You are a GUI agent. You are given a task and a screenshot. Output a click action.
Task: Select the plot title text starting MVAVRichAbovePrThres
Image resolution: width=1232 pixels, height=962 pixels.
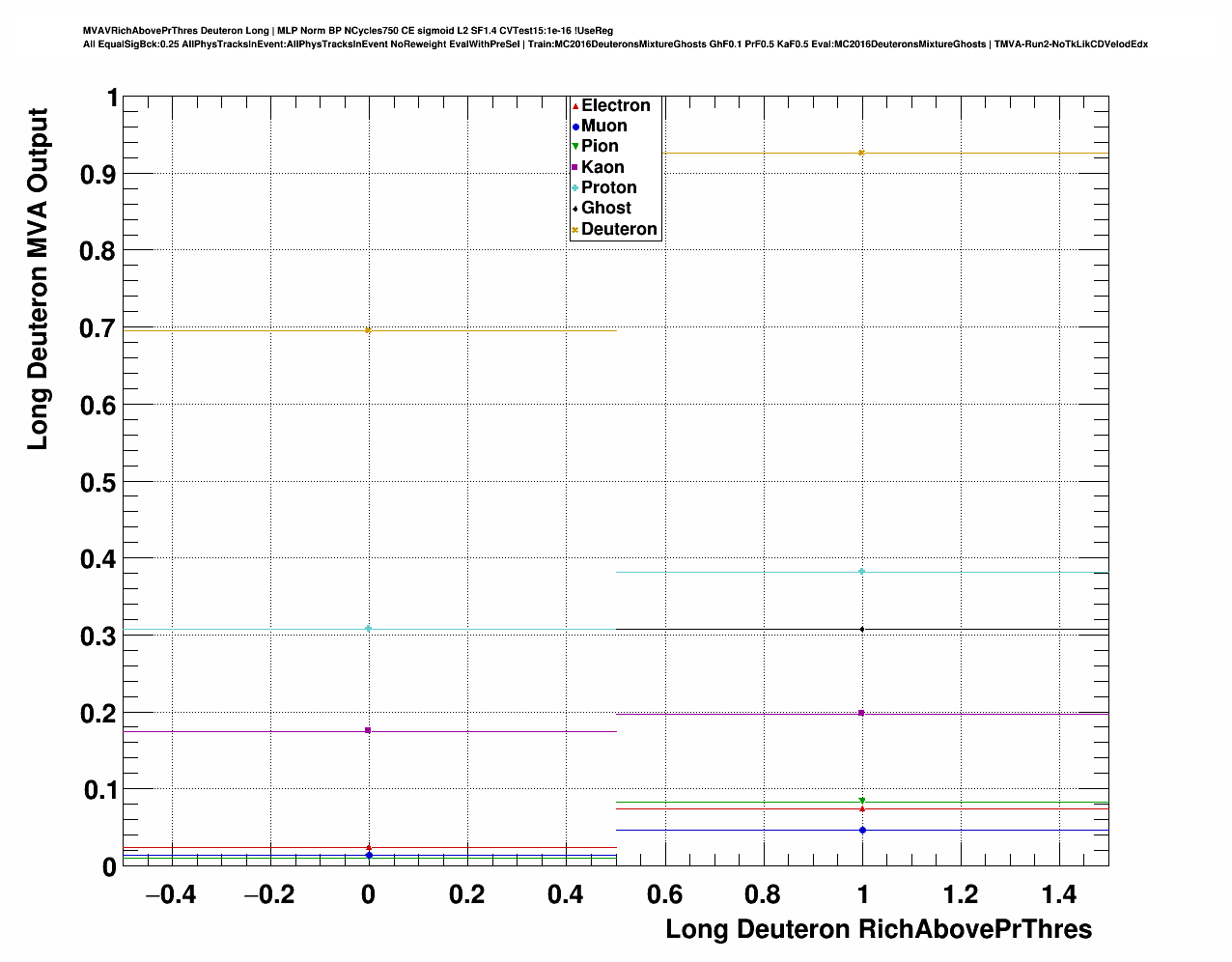[348, 31]
